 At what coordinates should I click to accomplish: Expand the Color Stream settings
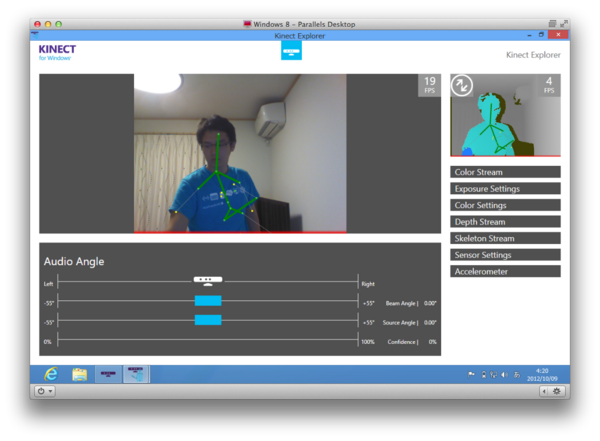click(505, 172)
